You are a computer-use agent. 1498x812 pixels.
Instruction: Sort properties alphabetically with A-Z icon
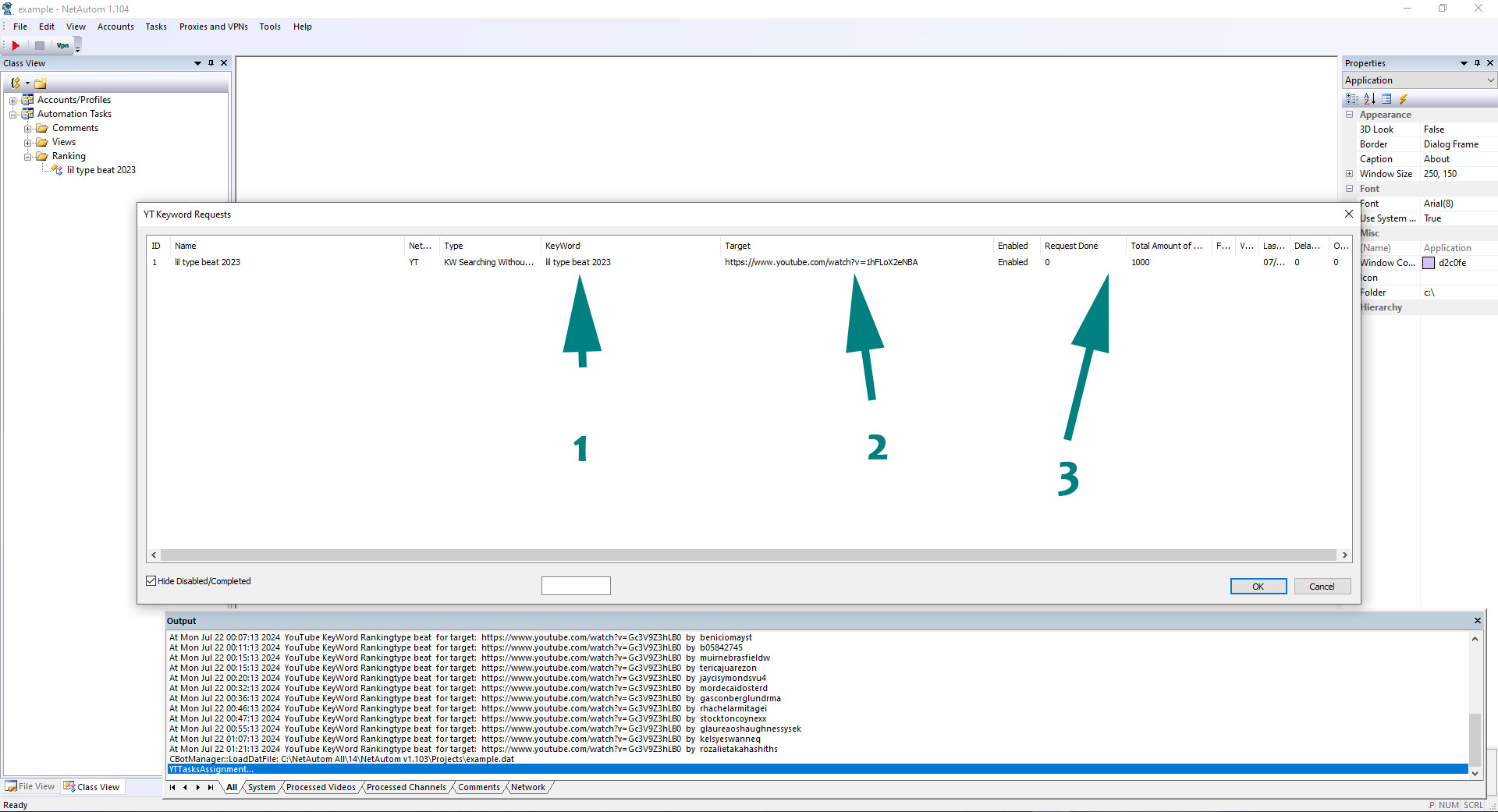pyautogui.click(x=1369, y=99)
